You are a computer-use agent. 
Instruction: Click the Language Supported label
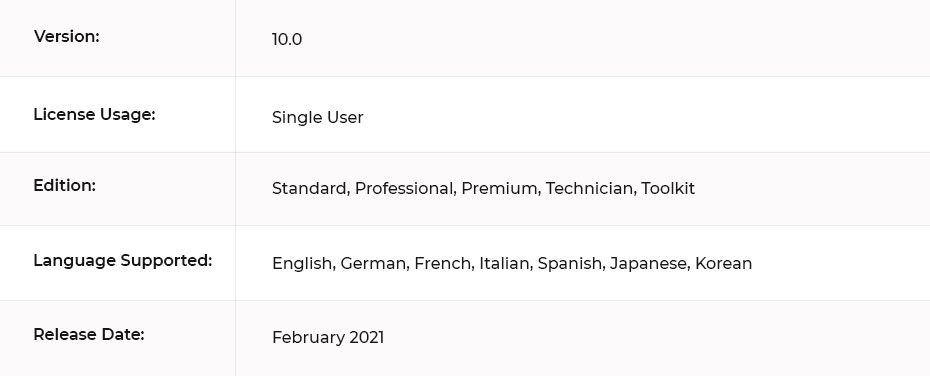[122, 260]
